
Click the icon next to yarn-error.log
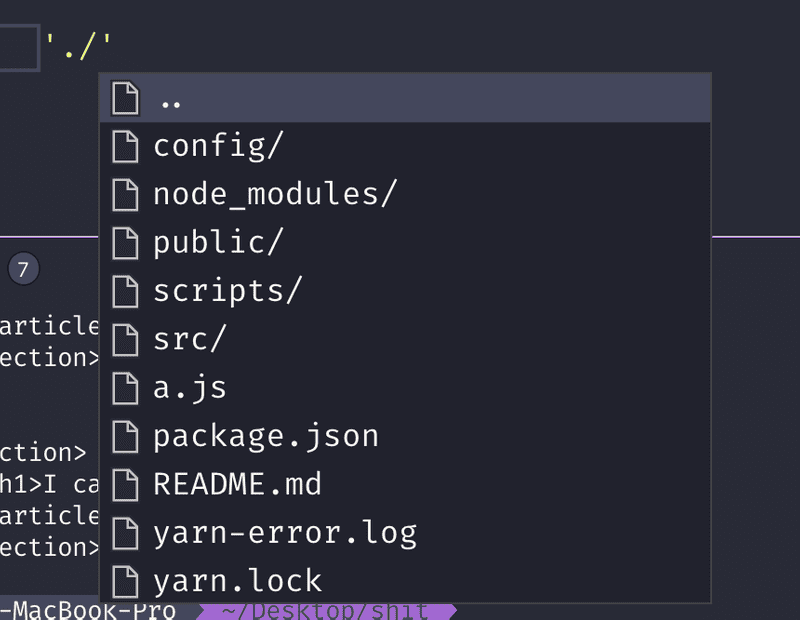[125, 532]
